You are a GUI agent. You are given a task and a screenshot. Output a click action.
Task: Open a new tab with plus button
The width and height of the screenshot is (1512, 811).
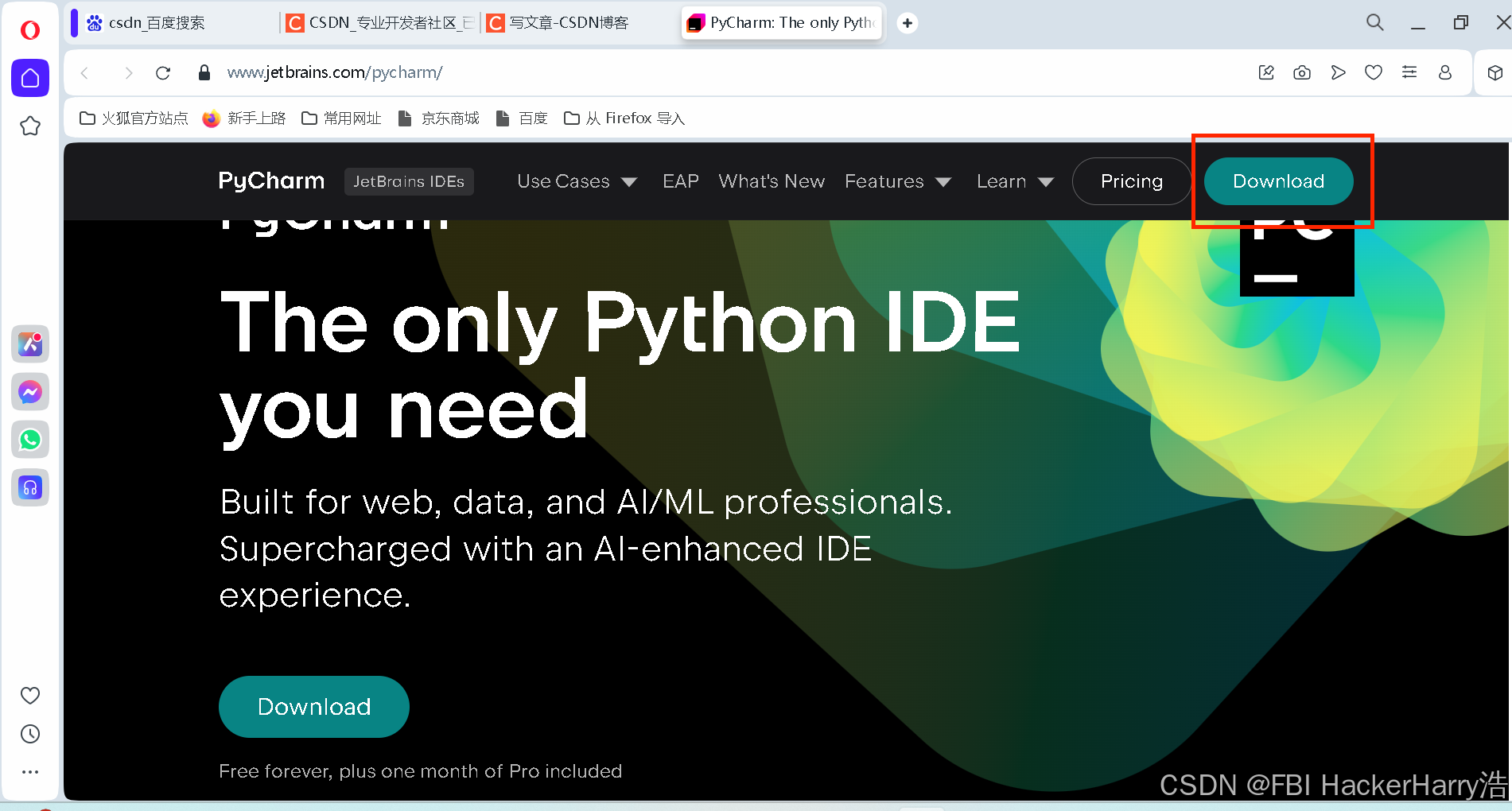point(908,23)
